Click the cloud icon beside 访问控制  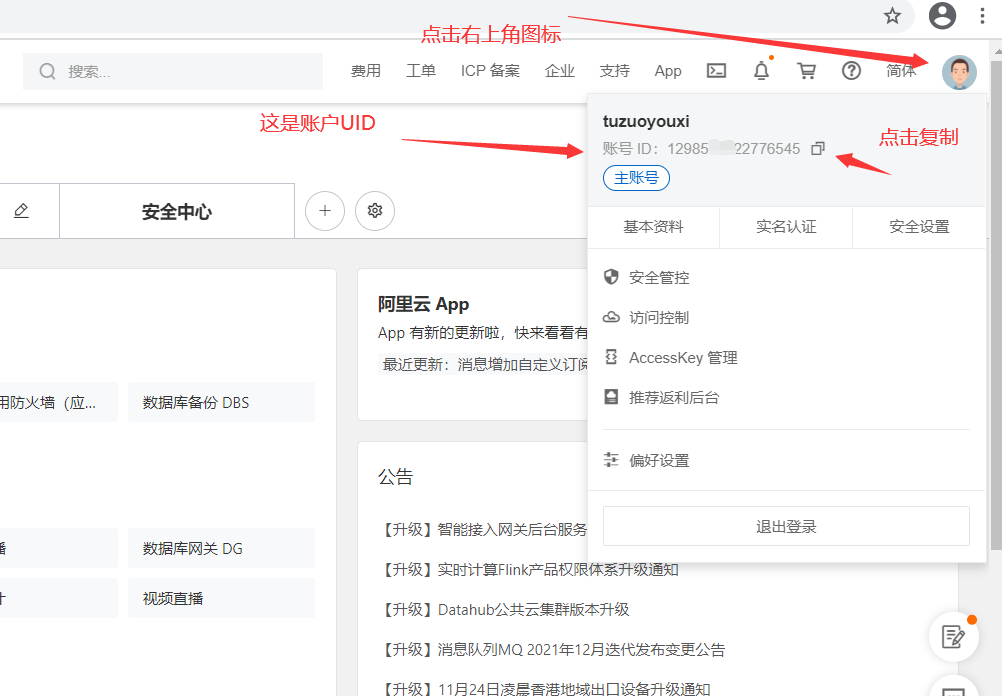[x=611, y=317]
